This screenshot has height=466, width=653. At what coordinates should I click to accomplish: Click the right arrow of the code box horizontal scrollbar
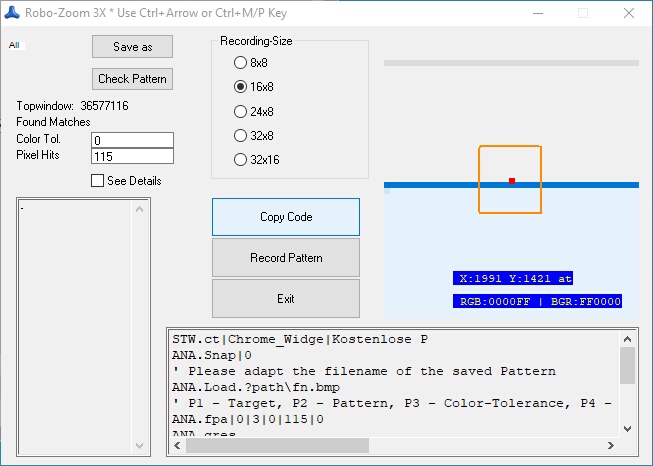[x=610, y=445]
